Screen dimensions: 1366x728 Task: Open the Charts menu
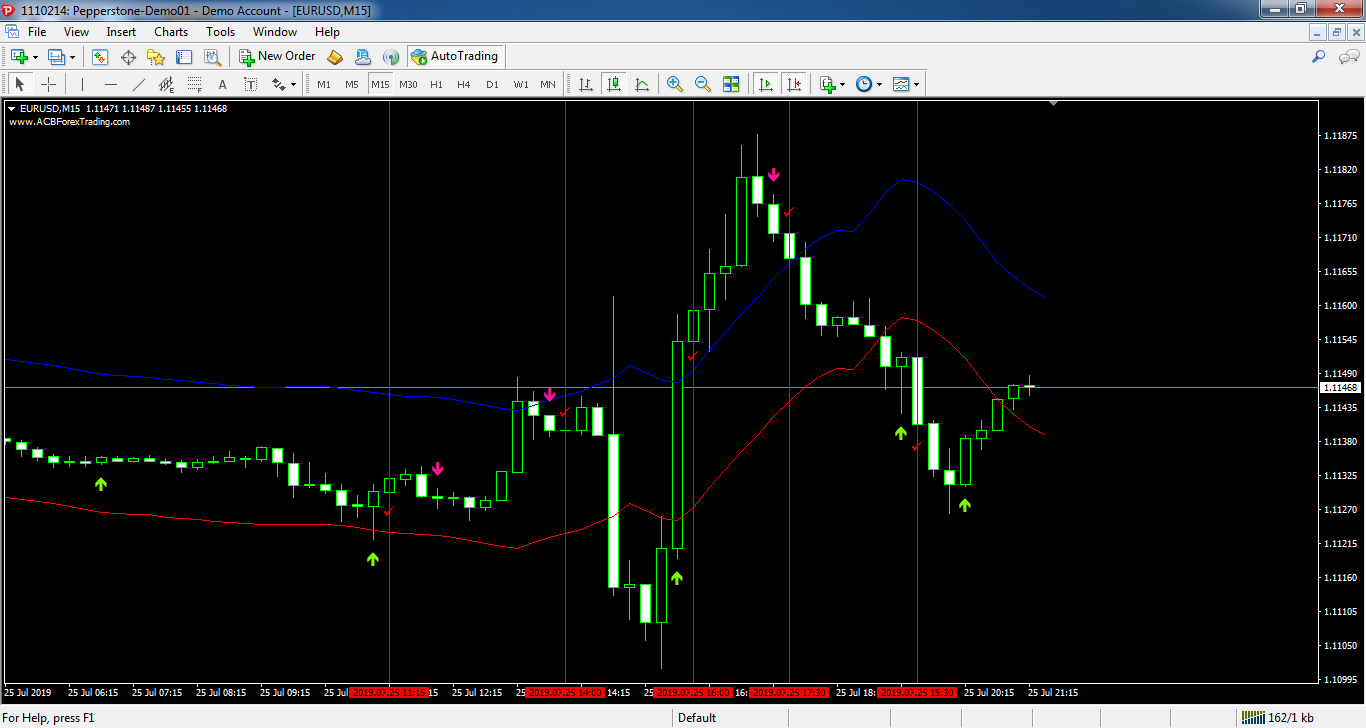[171, 32]
